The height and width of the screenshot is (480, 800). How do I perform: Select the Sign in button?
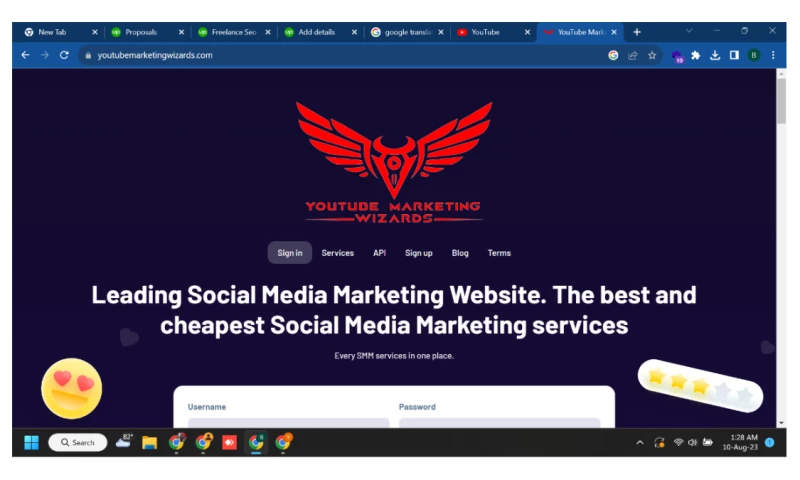[x=290, y=253]
